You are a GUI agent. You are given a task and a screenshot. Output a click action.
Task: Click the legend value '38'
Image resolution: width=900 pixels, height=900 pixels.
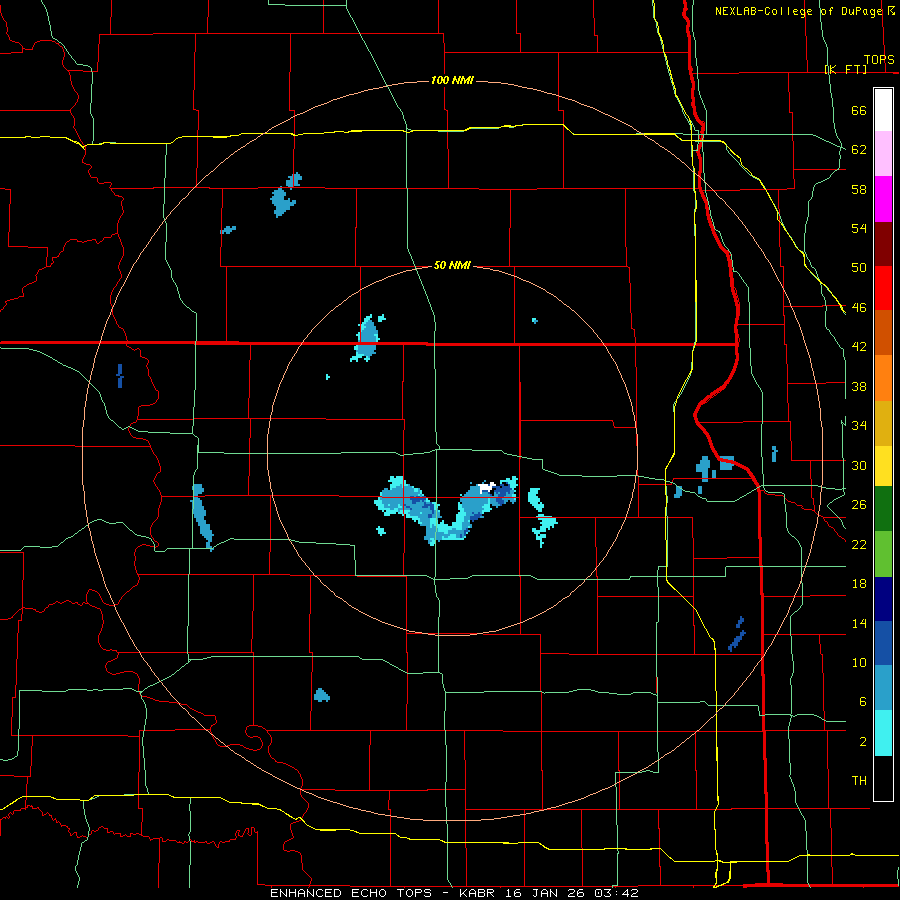point(859,386)
